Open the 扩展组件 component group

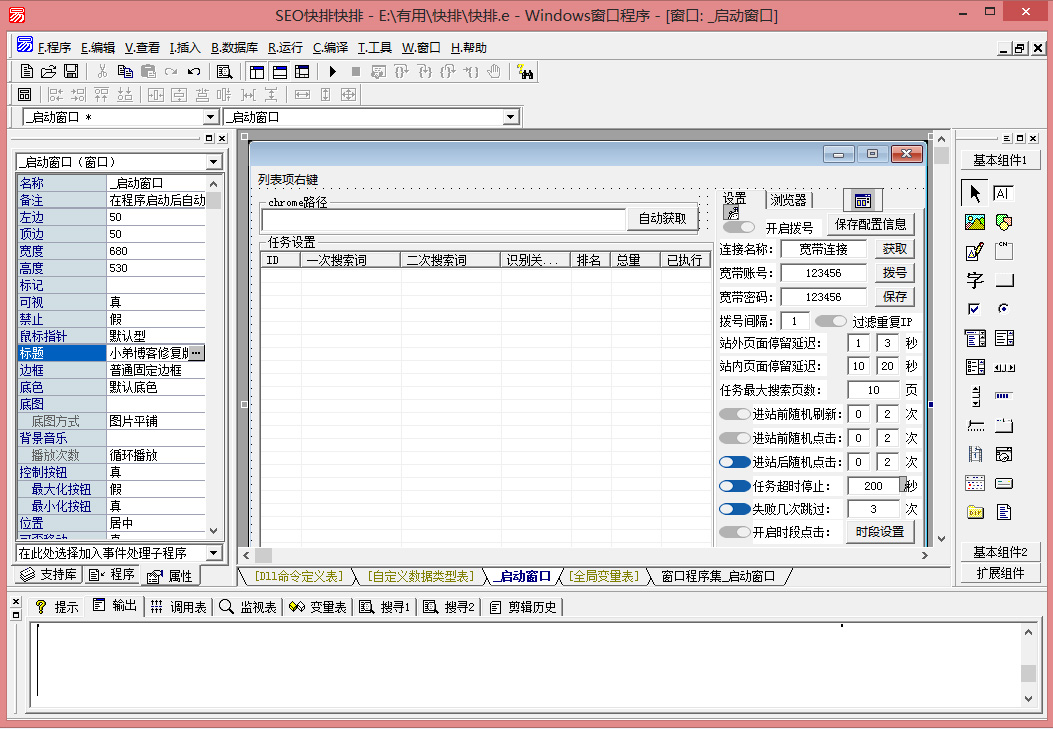coord(1000,573)
